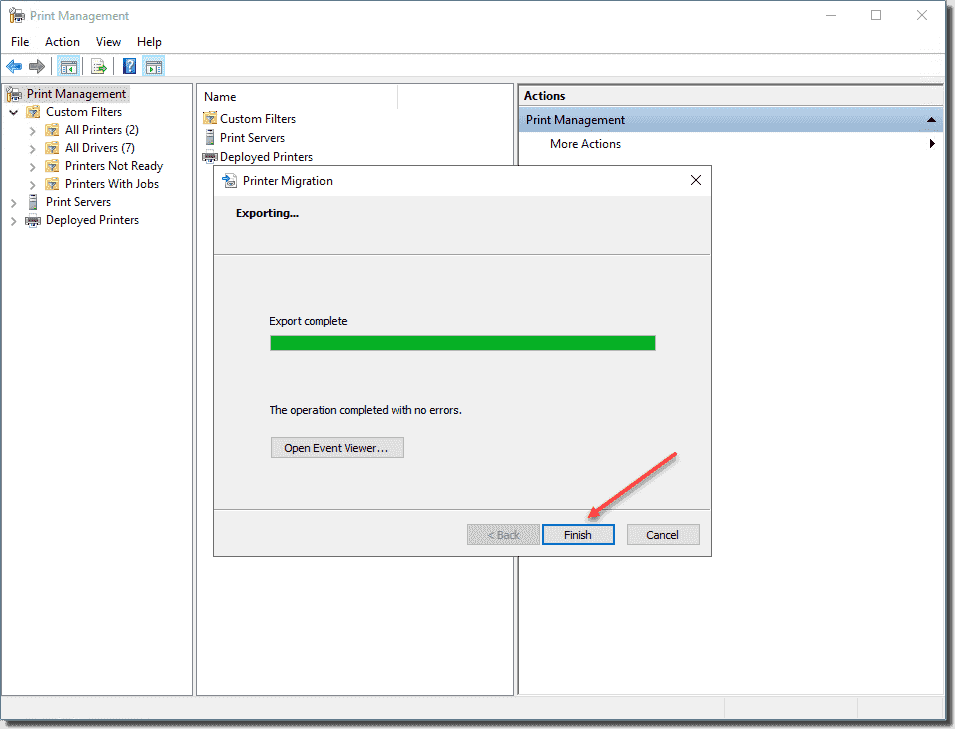Open the View menu
The width and height of the screenshot is (955, 729).
(108, 41)
